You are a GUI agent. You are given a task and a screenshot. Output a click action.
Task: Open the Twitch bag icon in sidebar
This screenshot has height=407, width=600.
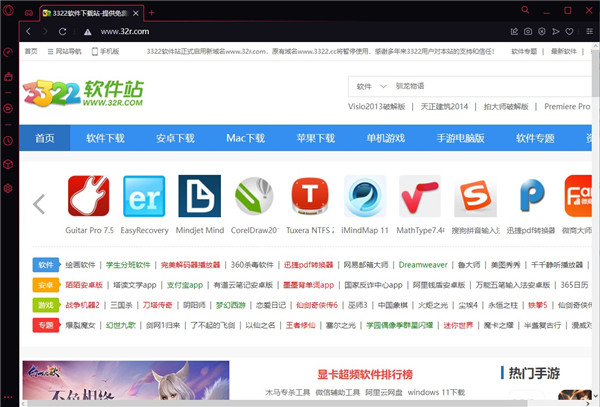click(x=8, y=77)
